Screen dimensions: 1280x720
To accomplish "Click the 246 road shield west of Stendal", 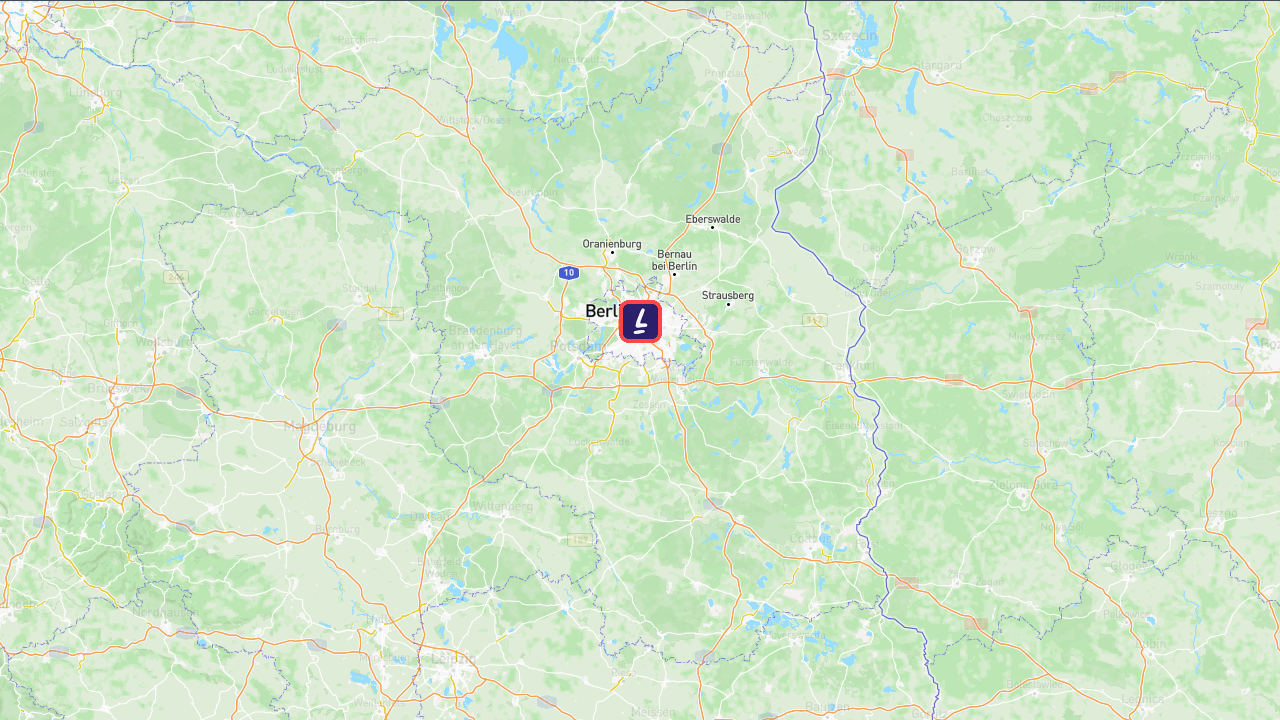I will click(176, 277).
